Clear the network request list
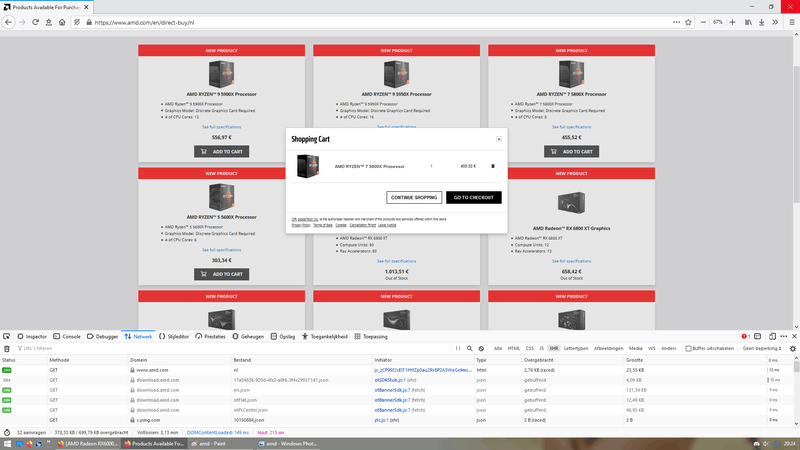Image resolution: width=800 pixels, height=450 pixels. tap(7, 348)
